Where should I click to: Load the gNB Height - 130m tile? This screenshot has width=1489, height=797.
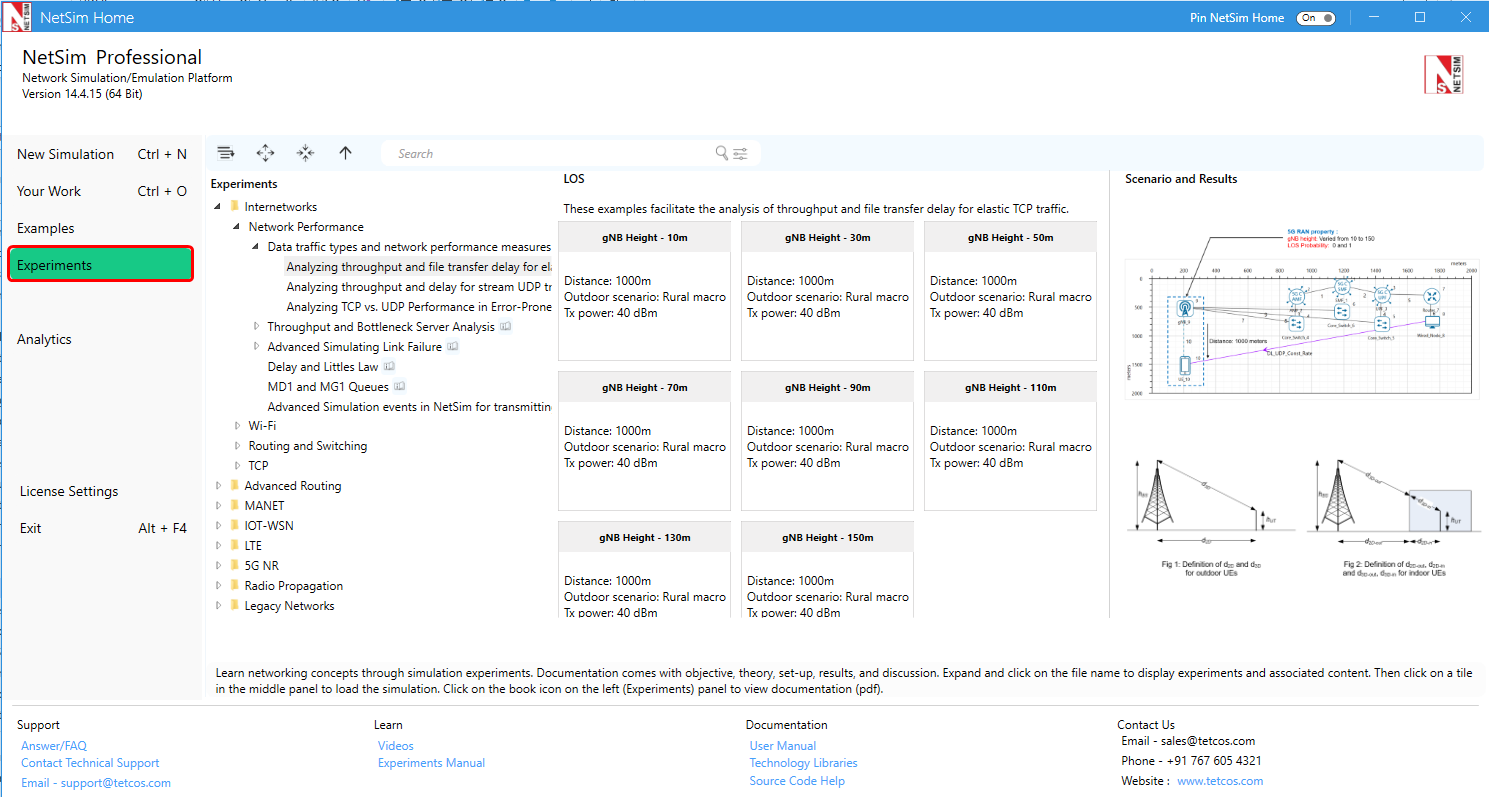coord(644,570)
